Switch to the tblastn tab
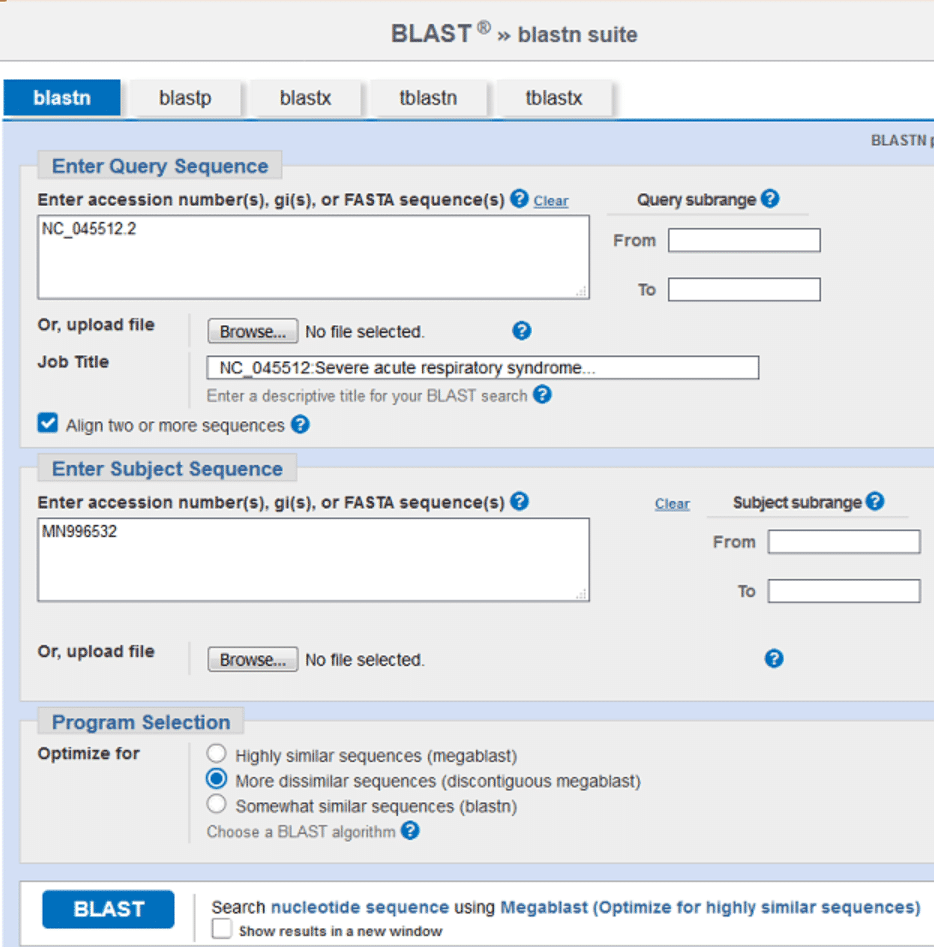Image resolution: width=934 pixels, height=947 pixels. click(428, 98)
